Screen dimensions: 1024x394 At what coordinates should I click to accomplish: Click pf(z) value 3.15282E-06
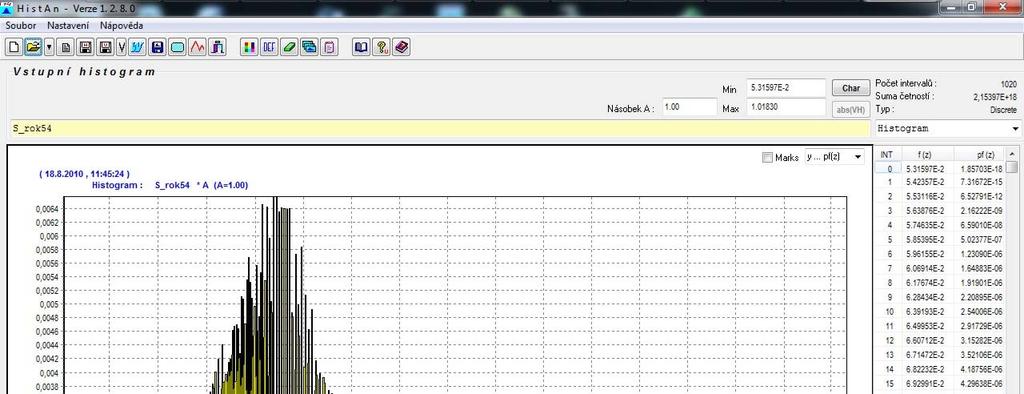[x=981, y=340]
